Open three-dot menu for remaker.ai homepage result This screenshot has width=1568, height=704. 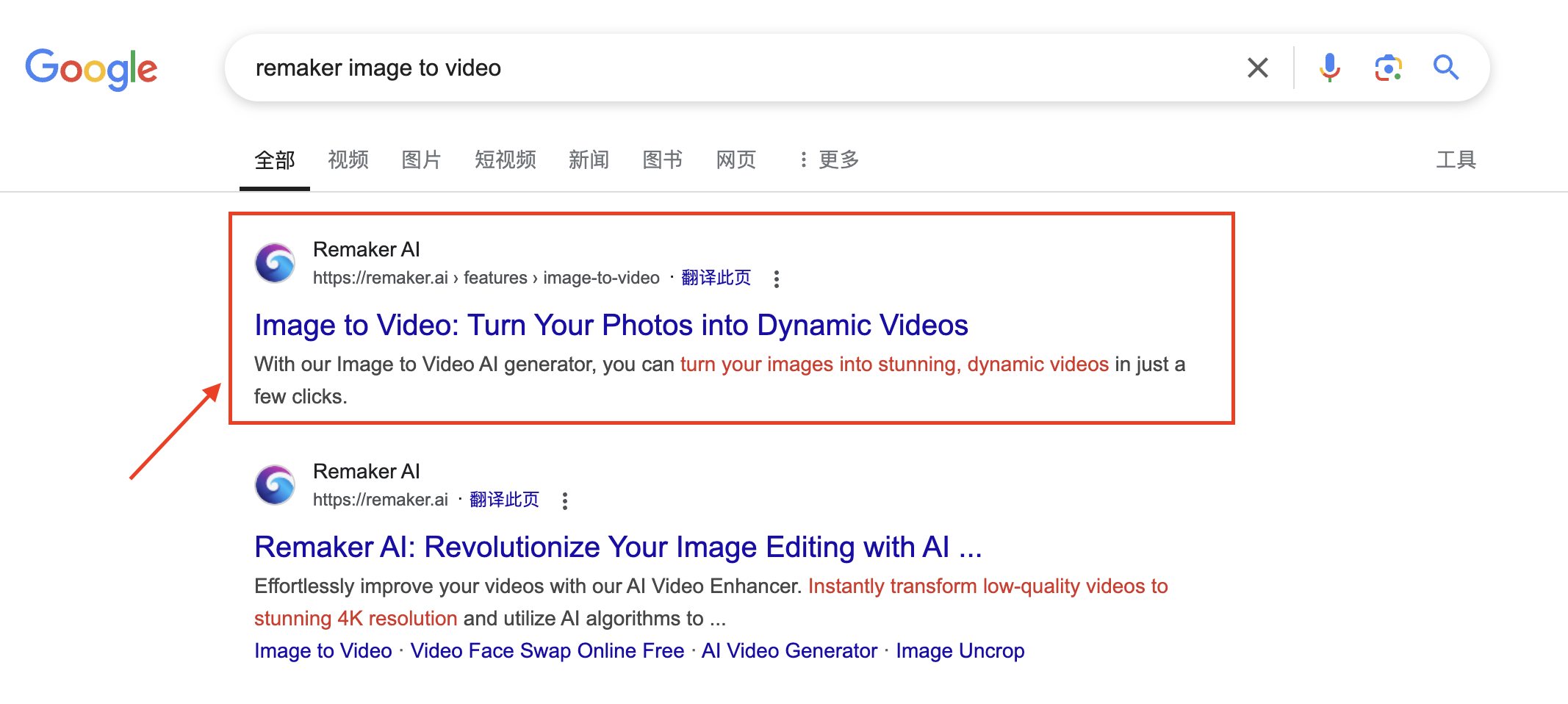coord(565,500)
